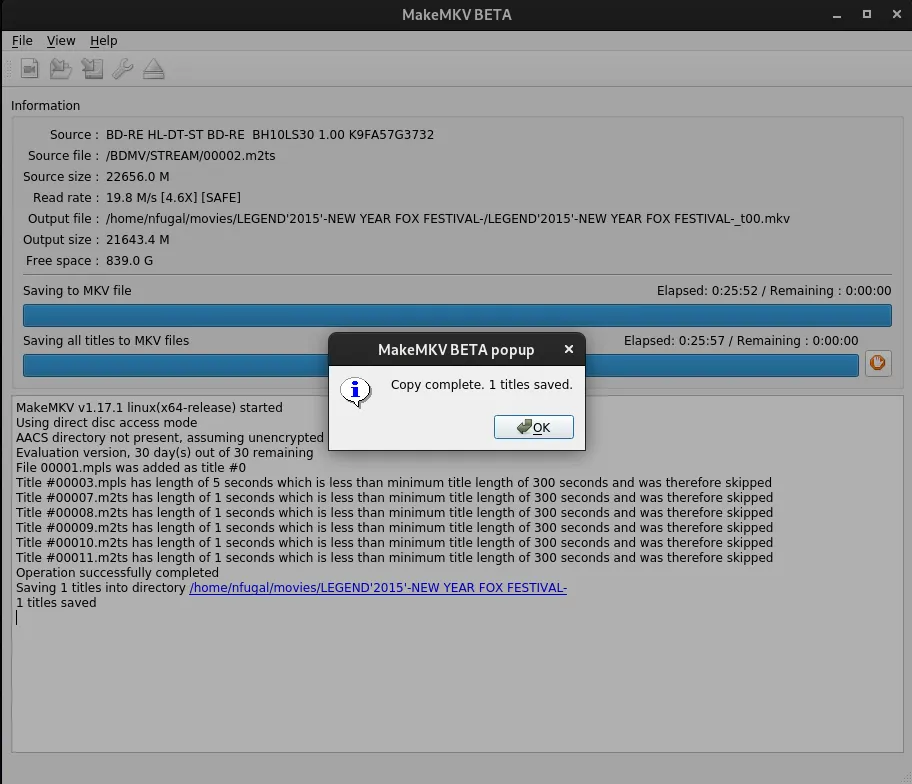
Task: Click the Eject disc icon
Action: pos(153,69)
